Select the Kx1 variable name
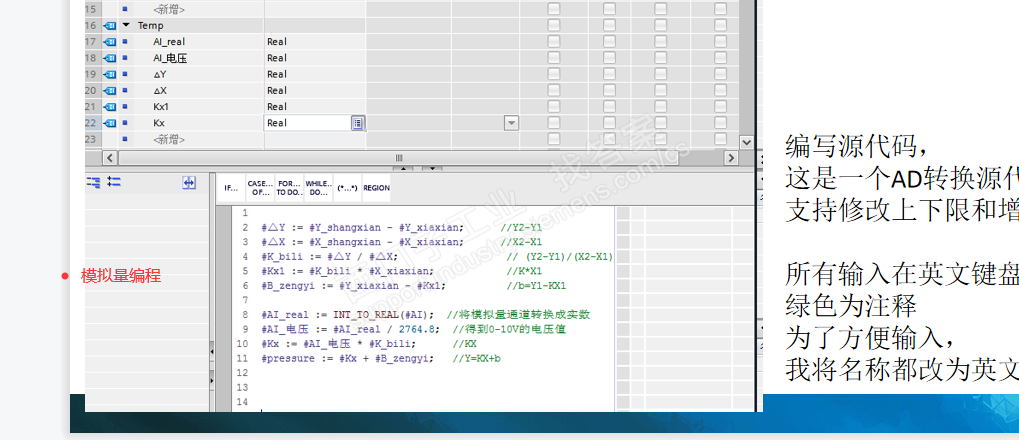This screenshot has width=1019, height=440. 161,107
